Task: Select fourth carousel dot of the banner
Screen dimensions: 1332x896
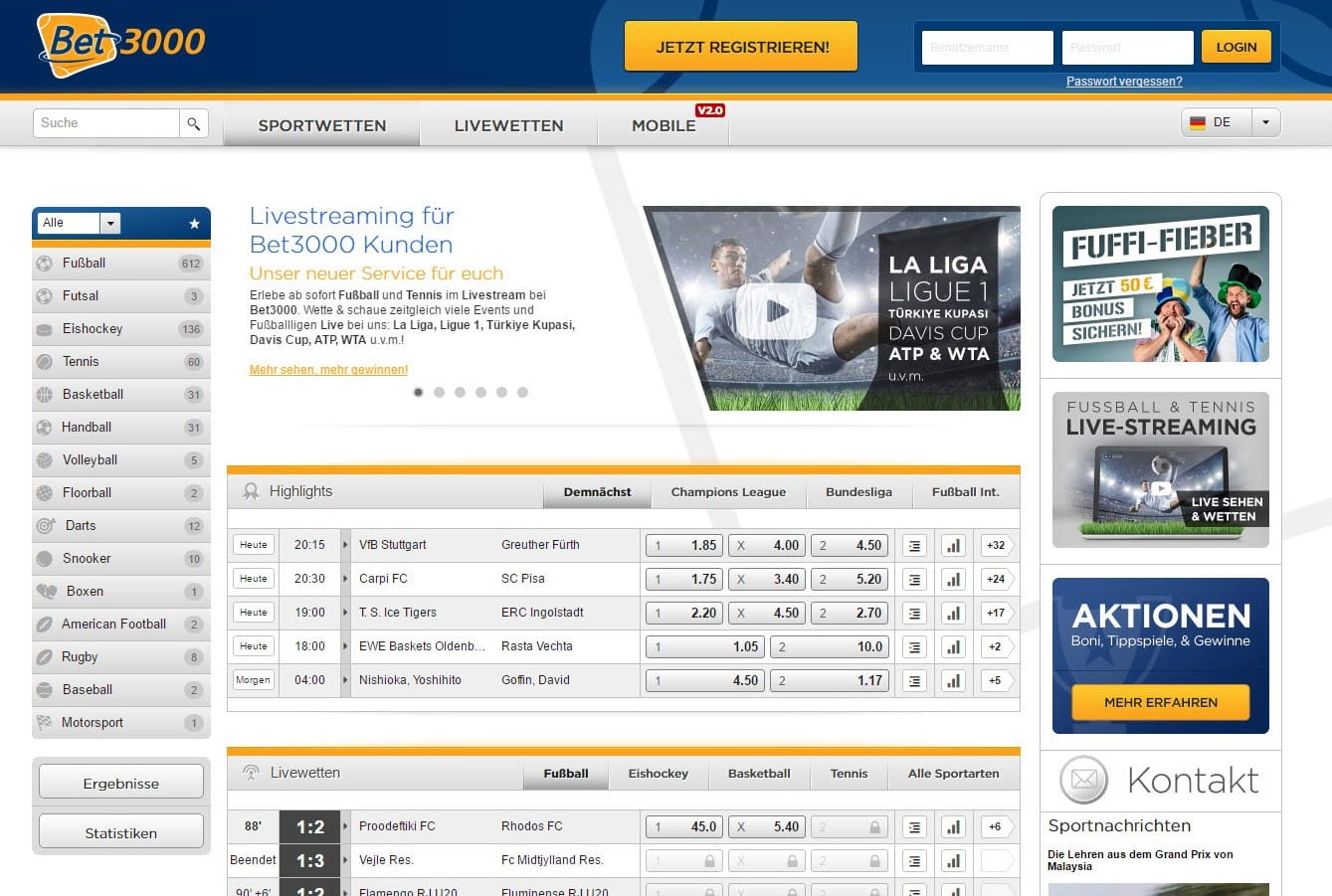Action: pyautogui.click(x=480, y=392)
